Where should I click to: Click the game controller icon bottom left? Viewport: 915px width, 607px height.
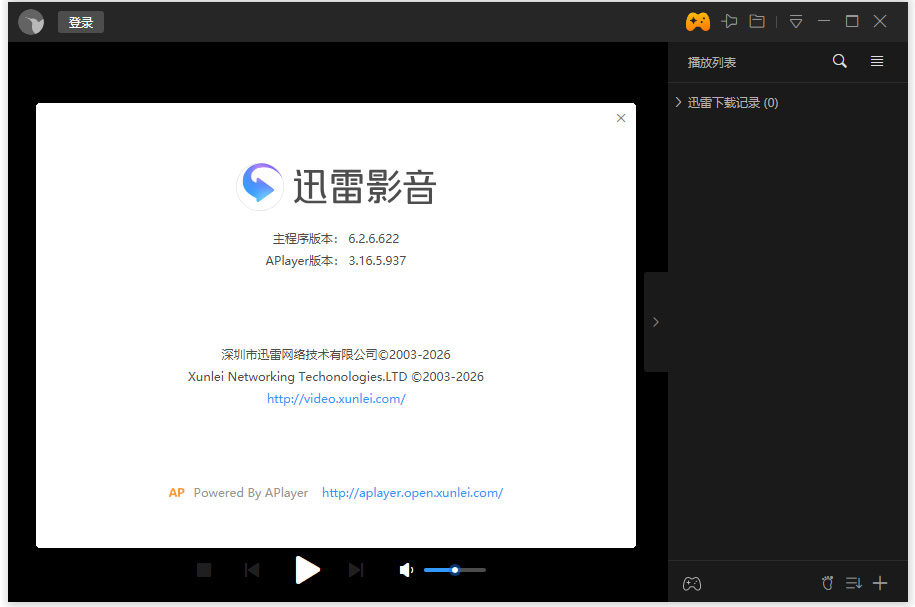(x=691, y=583)
